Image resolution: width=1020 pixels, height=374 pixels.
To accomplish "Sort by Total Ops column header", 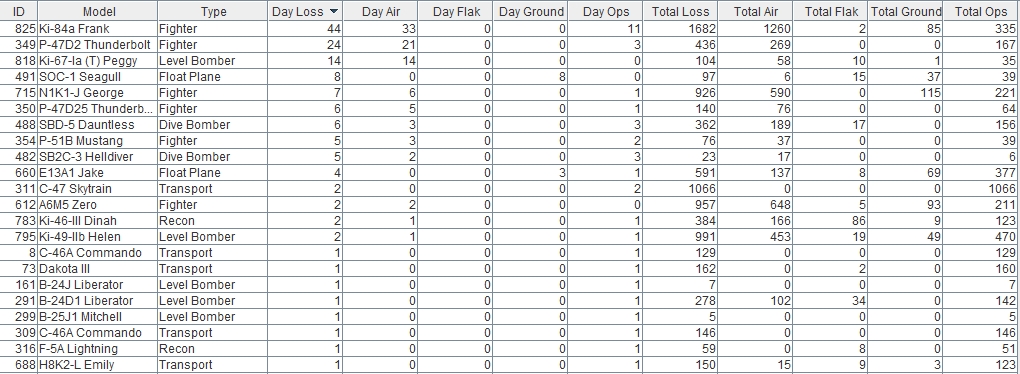I will (x=981, y=11).
